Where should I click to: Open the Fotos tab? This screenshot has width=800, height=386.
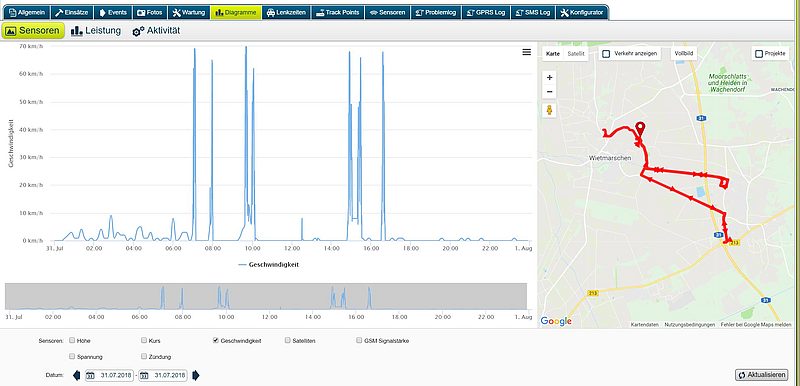tap(150, 12)
